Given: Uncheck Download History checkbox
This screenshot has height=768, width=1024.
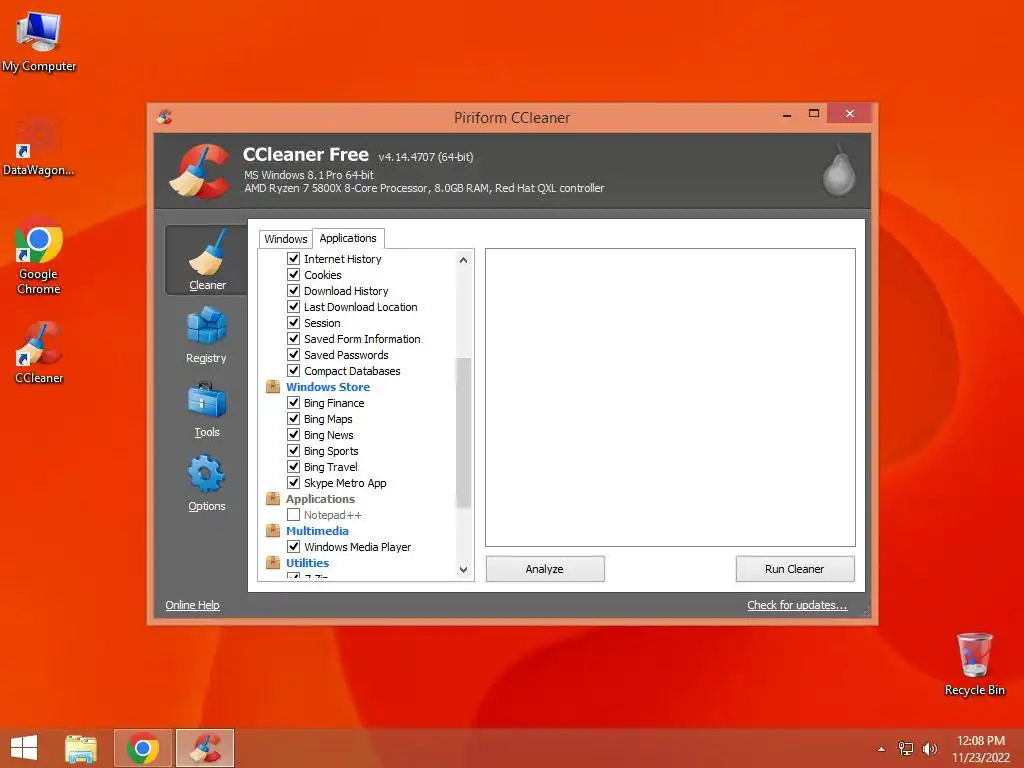Looking at the screenshot, I should pos(294,291).
